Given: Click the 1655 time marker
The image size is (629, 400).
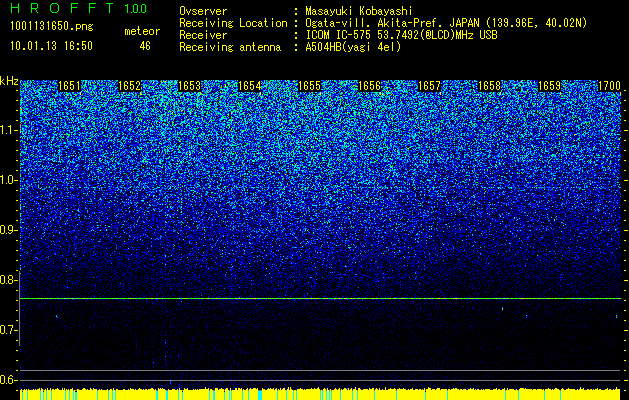Looking at the screenshot, I should tap(309, 86).
